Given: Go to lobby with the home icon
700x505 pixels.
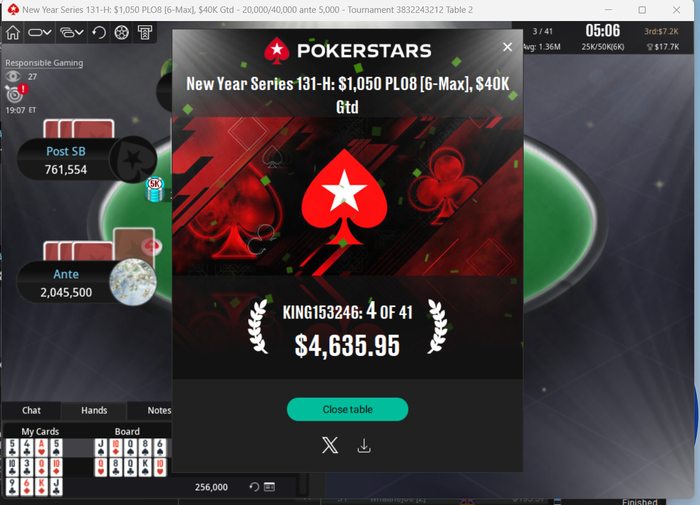Looking at the screenshot, I should click(13, 33).
